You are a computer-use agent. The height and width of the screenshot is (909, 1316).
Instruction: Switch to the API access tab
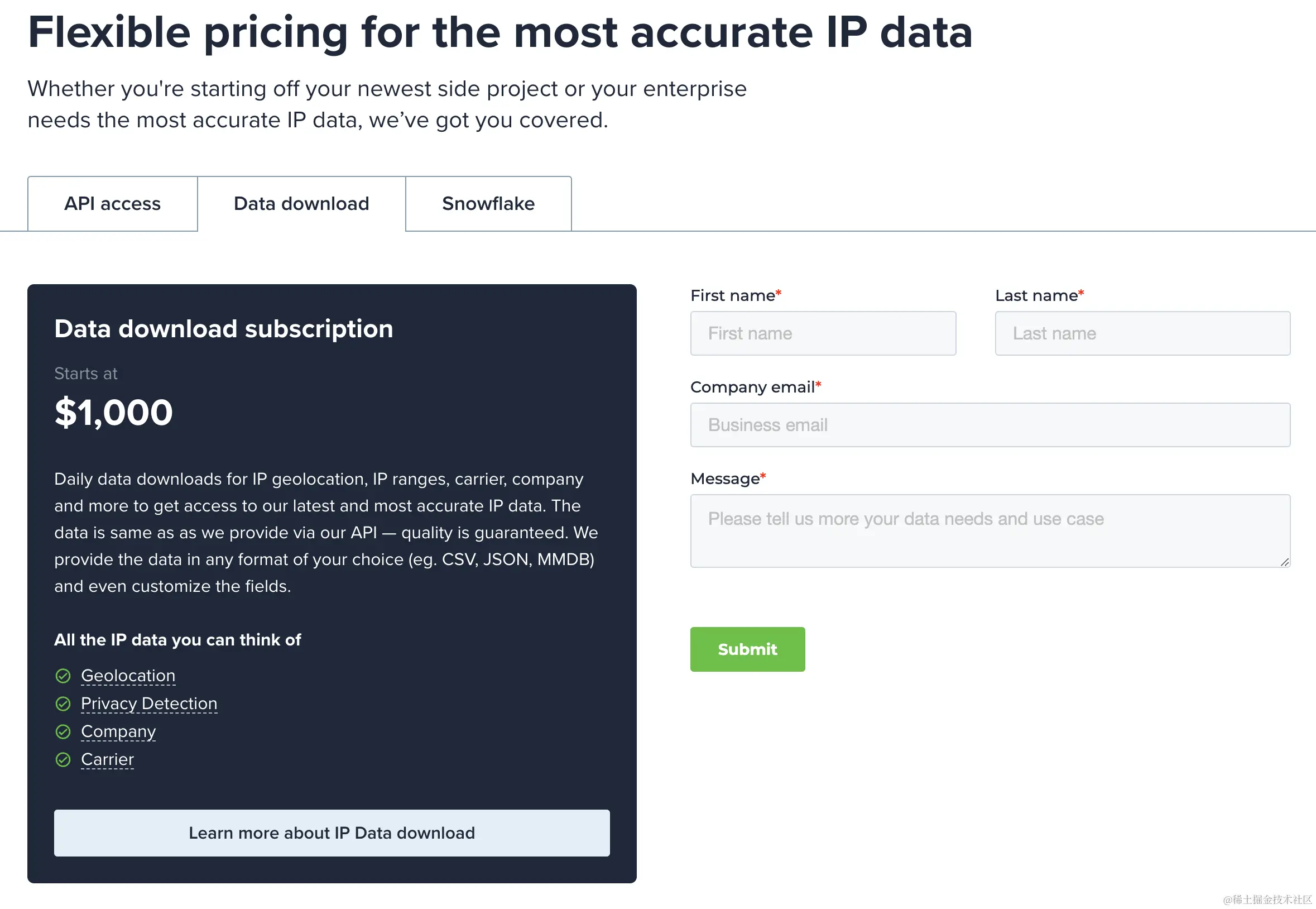pyautogui.click(x=112, y=204)
